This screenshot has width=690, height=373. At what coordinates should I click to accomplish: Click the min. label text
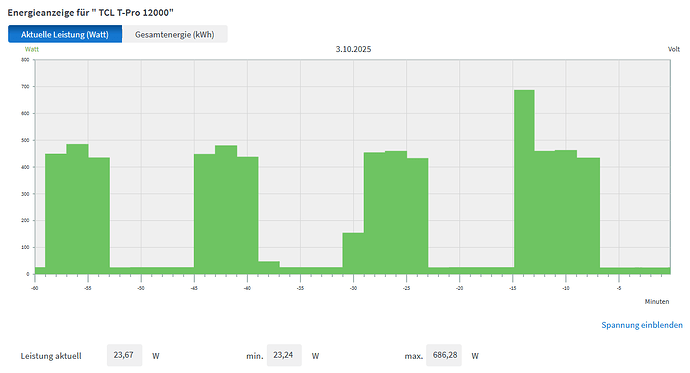click(x=255, y=356)
